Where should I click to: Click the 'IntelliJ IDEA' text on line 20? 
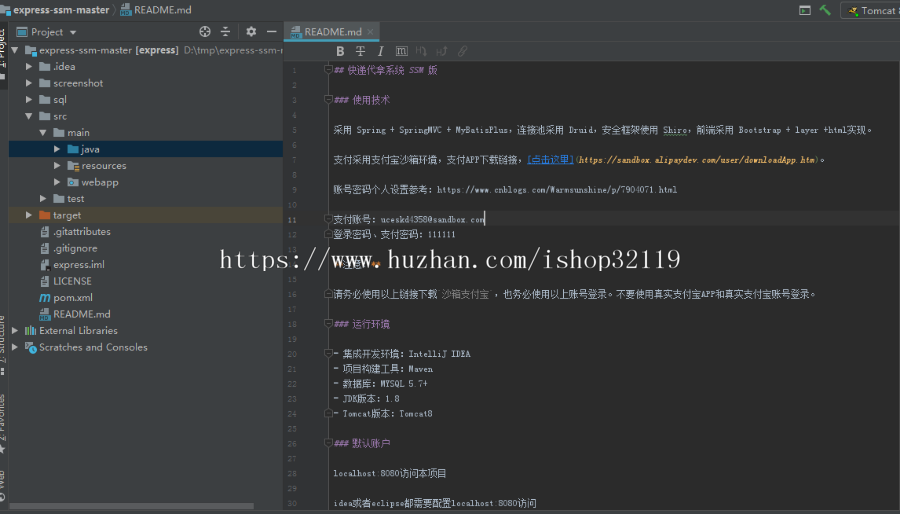[x=439, y=354]
